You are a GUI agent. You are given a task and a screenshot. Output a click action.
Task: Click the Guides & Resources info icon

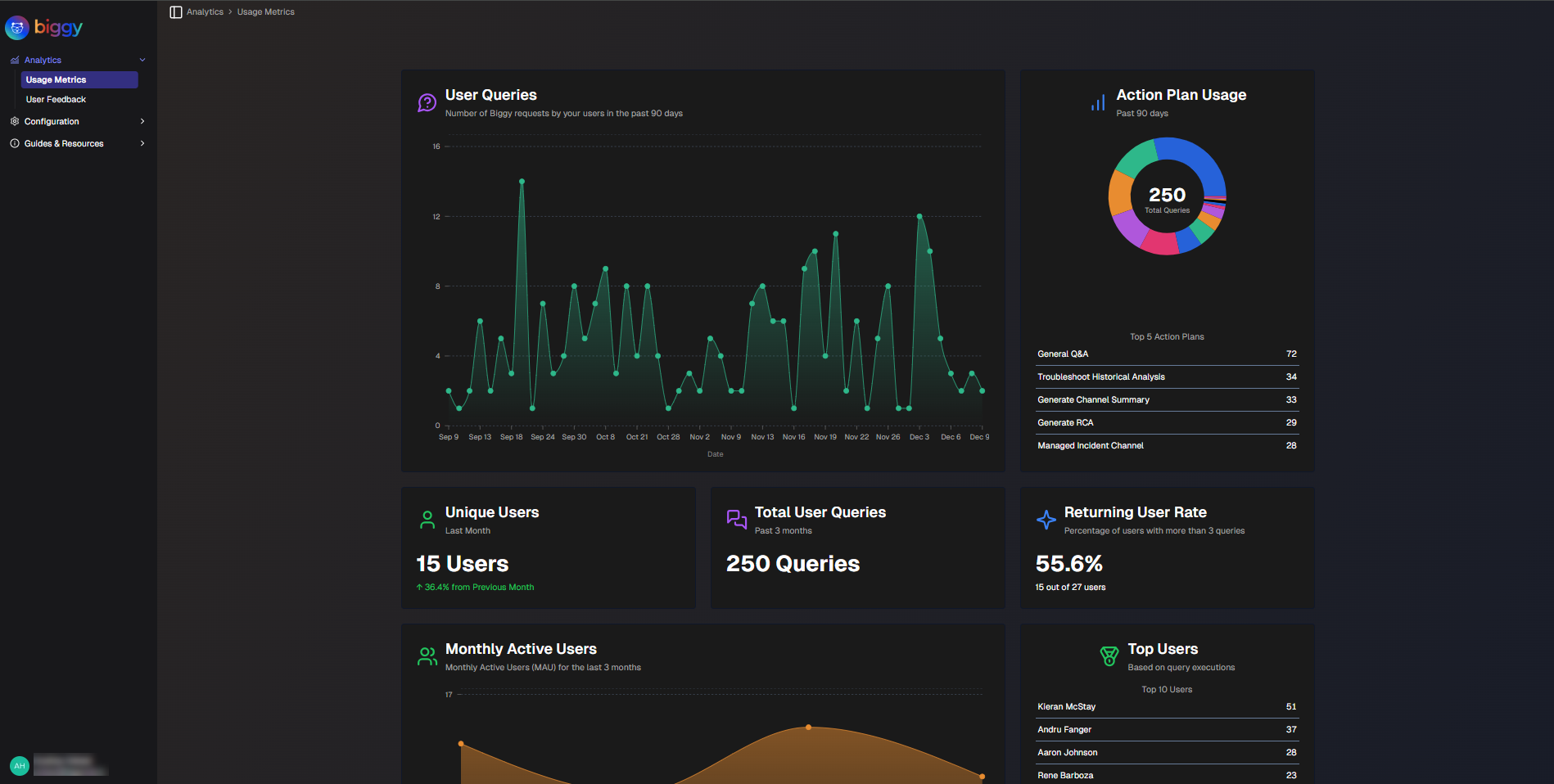pos(14,143)
